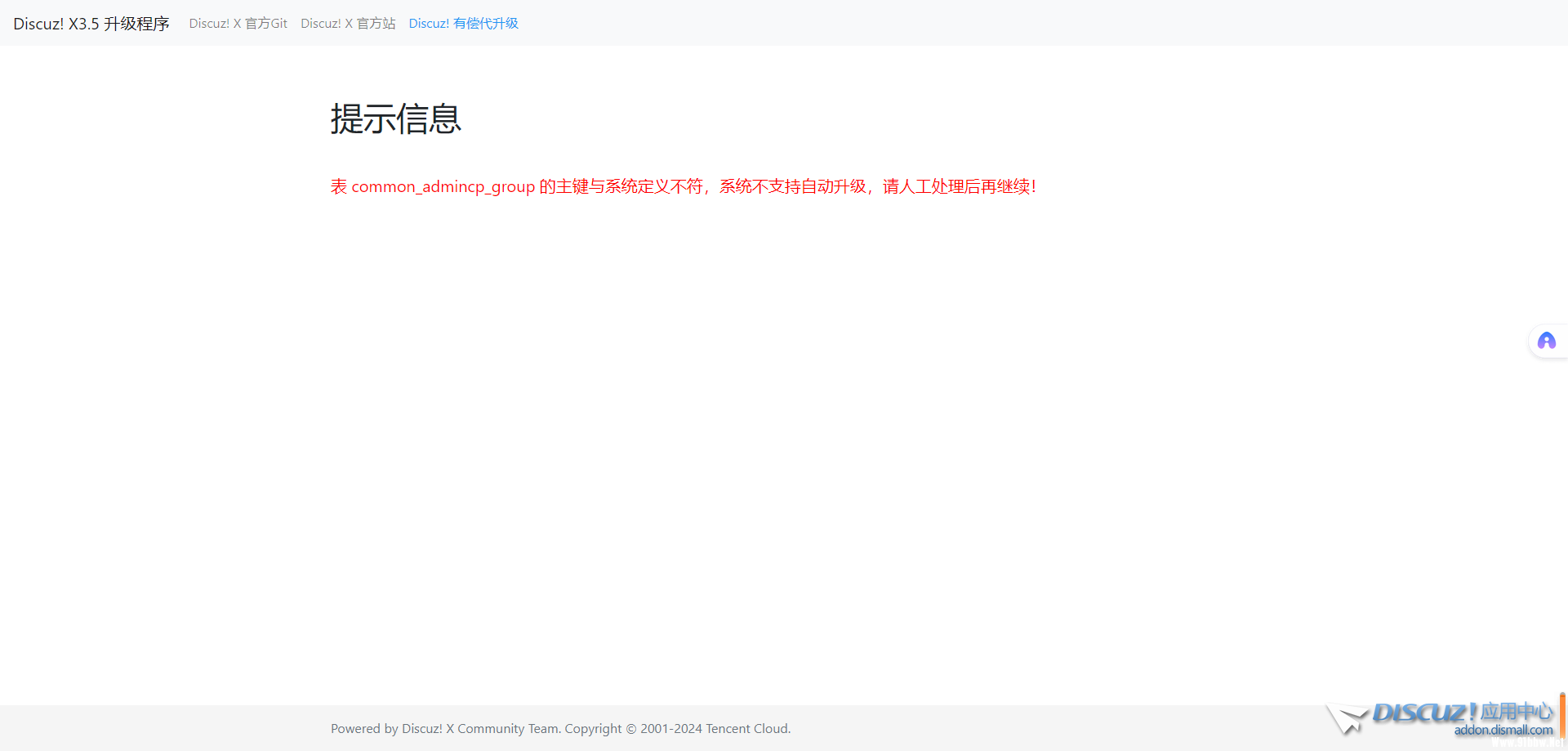Click the Discuz! X3.5 升级程序 brand title
Image resolution: width=1568 pixels, height=751 pixels.
(91, 24)
